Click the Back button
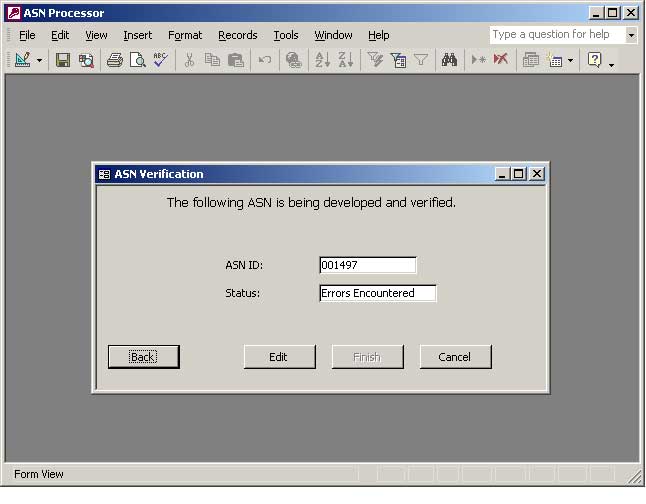This screenshot has height=504, width=646. point(144,357)
